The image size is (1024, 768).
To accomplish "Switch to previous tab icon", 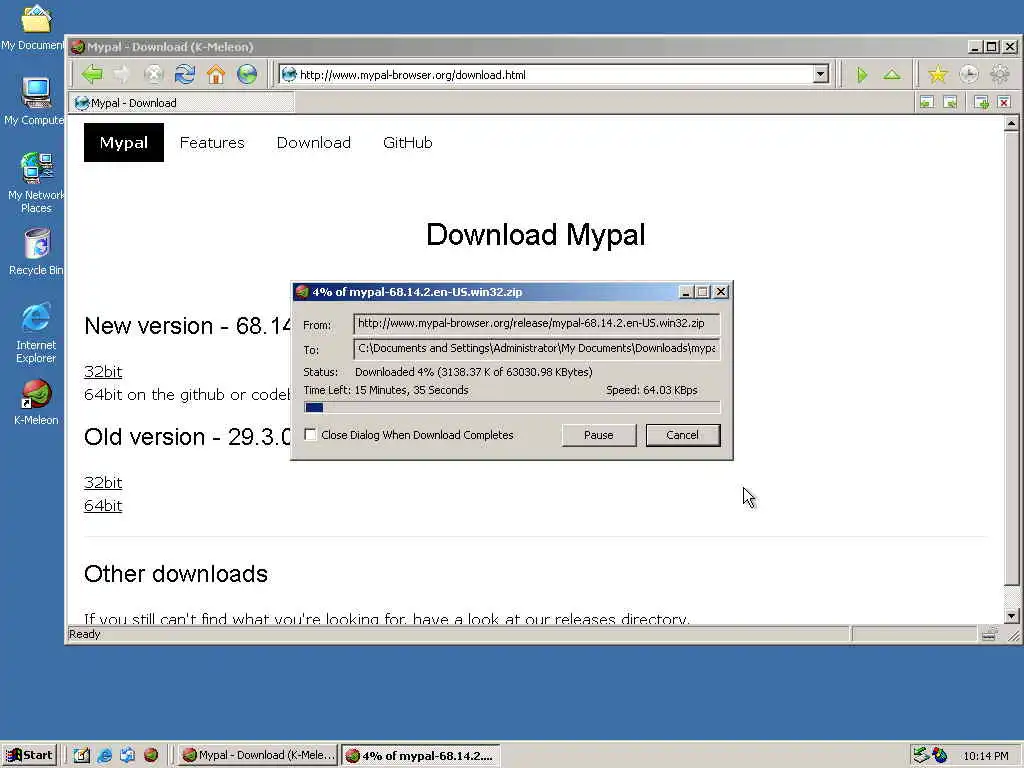I will pos(927,103).
